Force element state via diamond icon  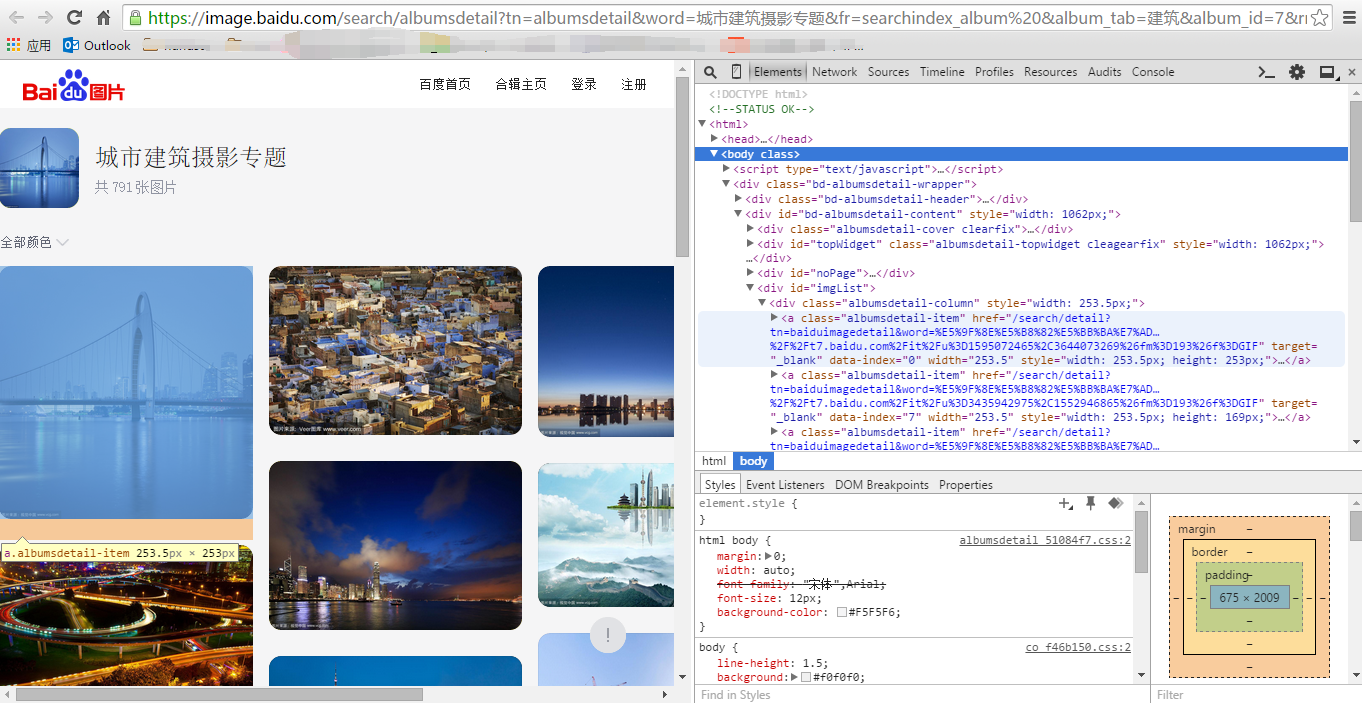pyautogui.click(x=1115, y=503)
